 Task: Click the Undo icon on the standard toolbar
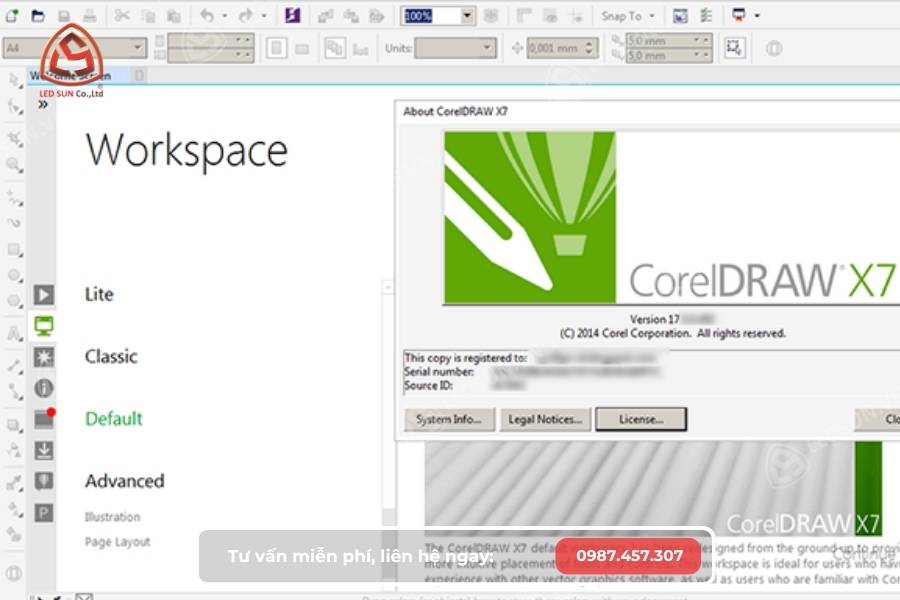[208, 16]
